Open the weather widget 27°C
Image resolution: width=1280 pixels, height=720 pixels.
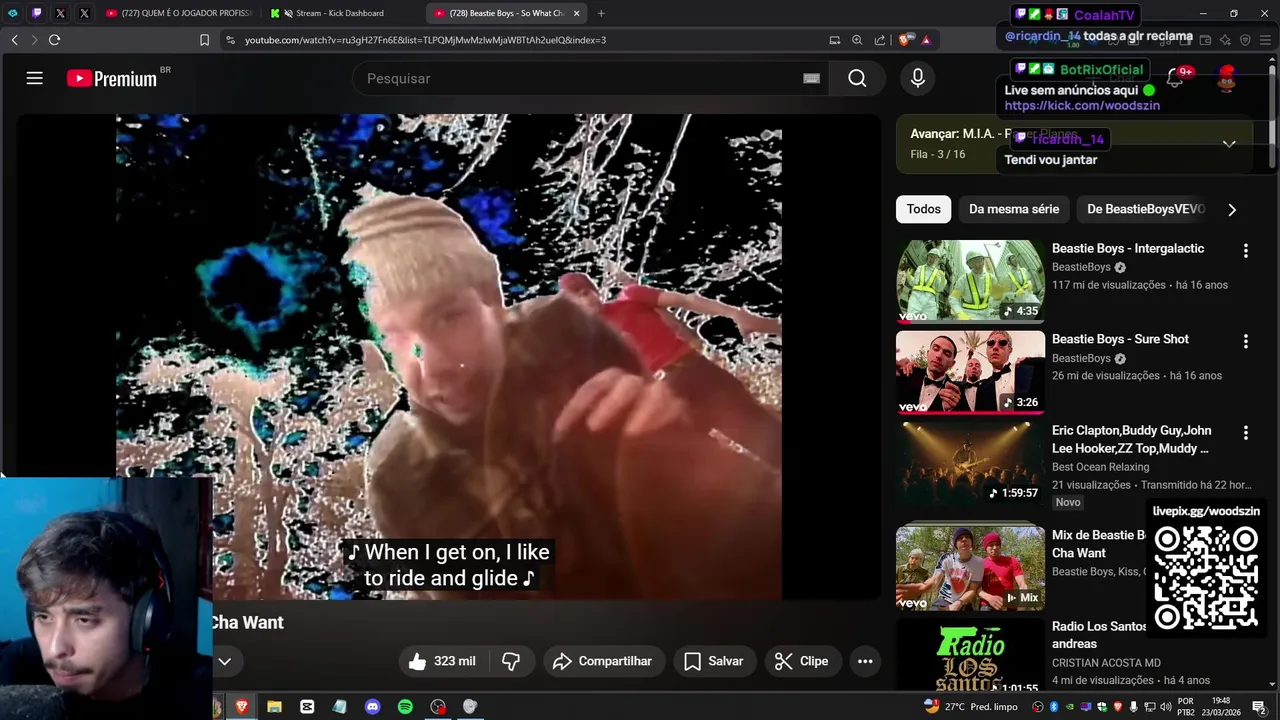tap(970, 706)
